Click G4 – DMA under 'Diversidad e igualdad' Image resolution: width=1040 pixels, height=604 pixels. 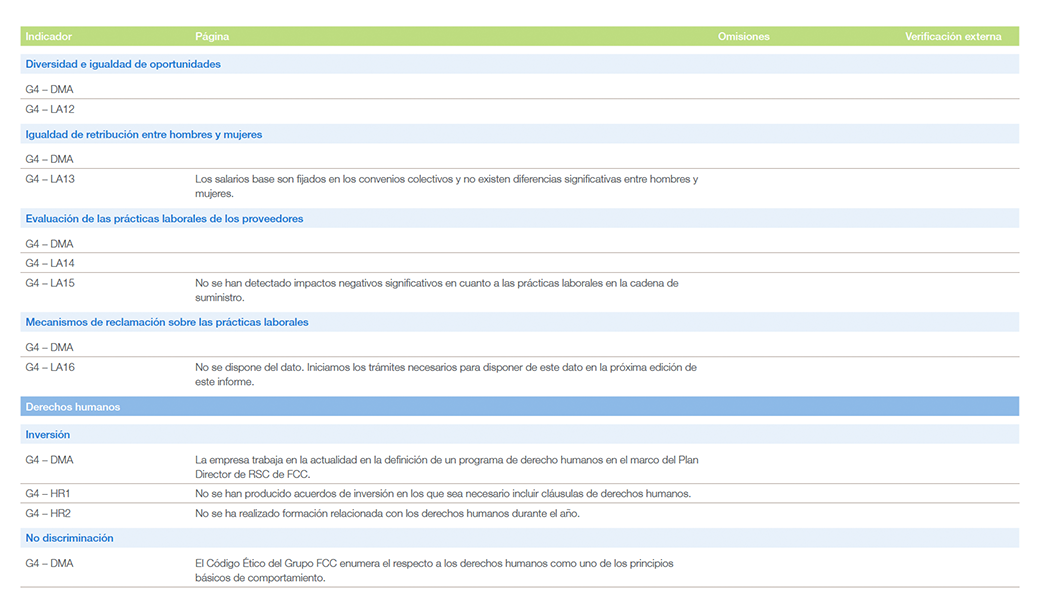coord(49,90)
